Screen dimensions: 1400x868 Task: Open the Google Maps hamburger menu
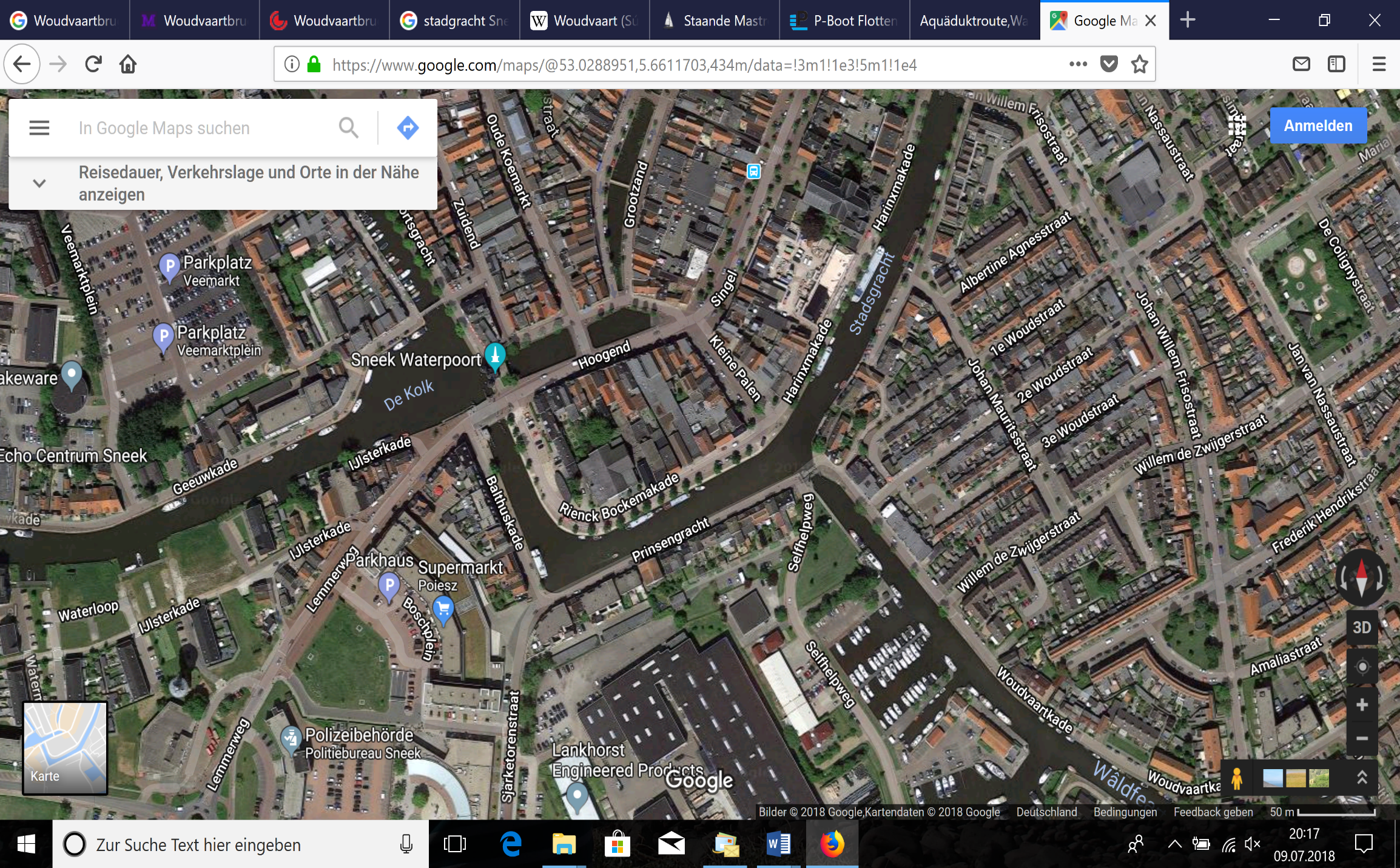click(39, 128)
